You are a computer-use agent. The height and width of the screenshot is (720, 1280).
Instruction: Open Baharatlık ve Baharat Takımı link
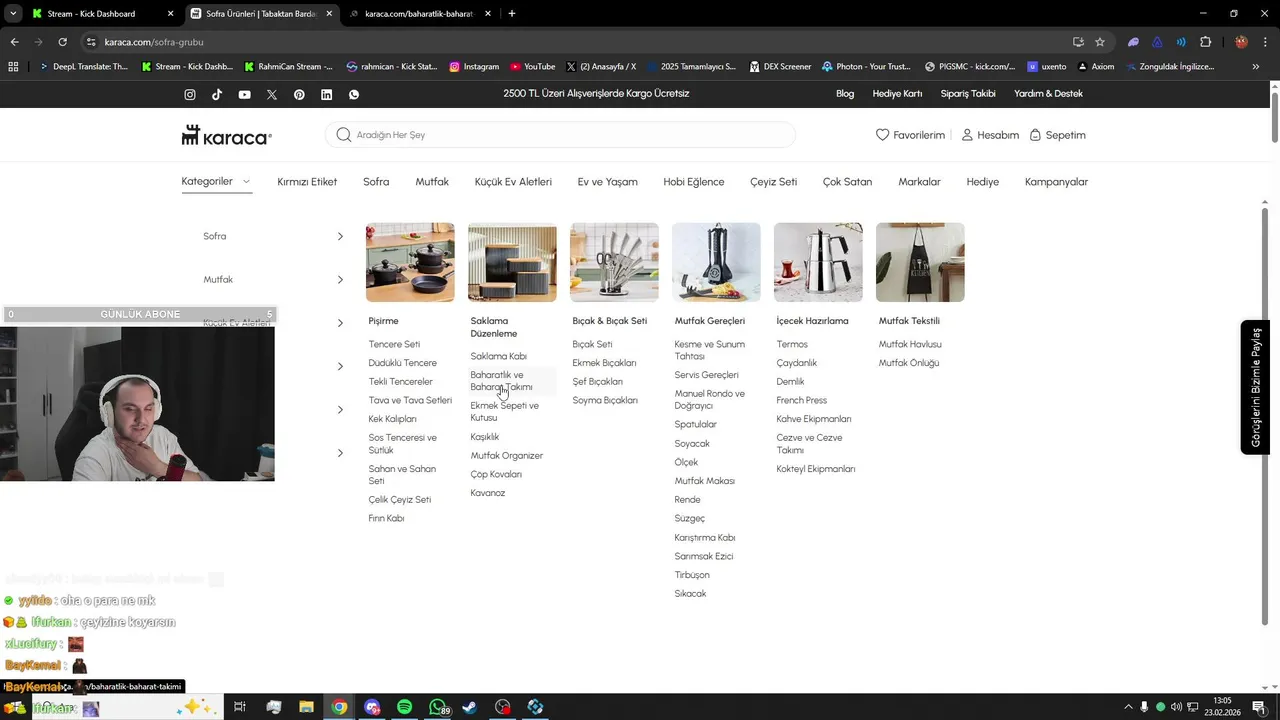point(502,381)
